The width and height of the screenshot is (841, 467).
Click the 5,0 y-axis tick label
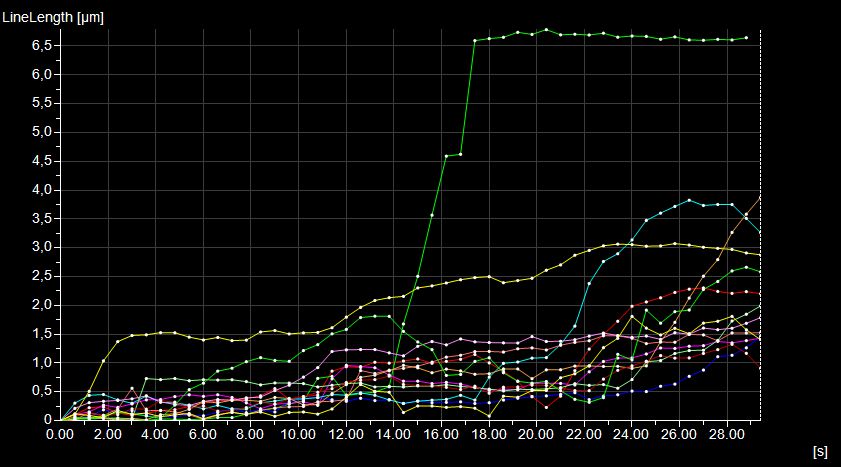[x=41, y=132]
